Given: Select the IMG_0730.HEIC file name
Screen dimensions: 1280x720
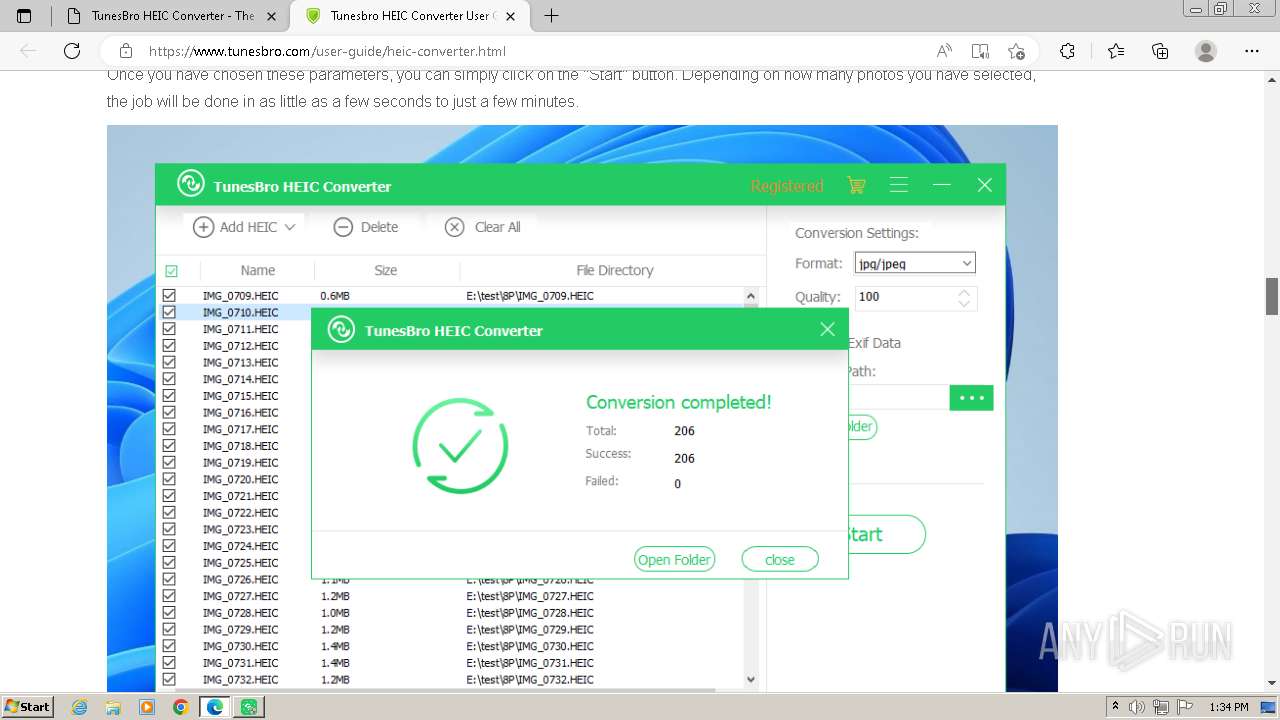Looking at the screenshot, I should tap(240, 646).
